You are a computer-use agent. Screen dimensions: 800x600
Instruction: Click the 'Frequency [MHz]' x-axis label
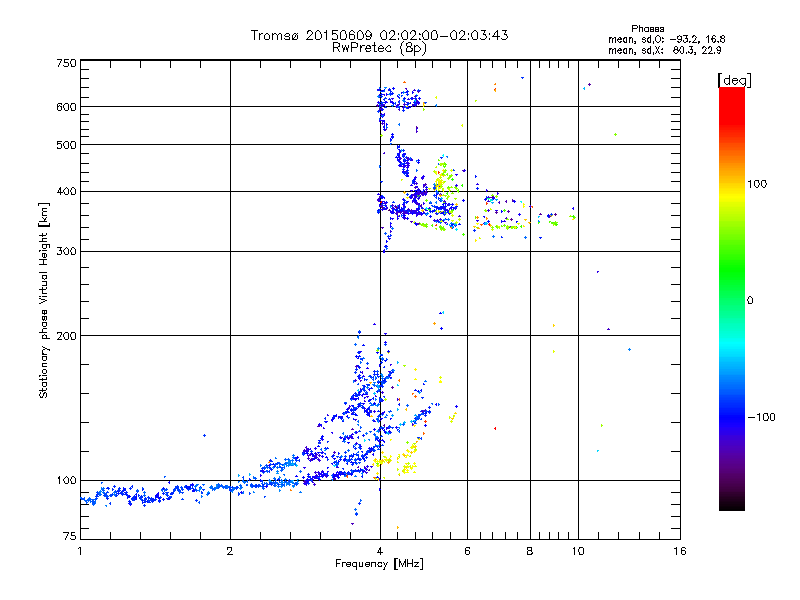tap(379, 564)
